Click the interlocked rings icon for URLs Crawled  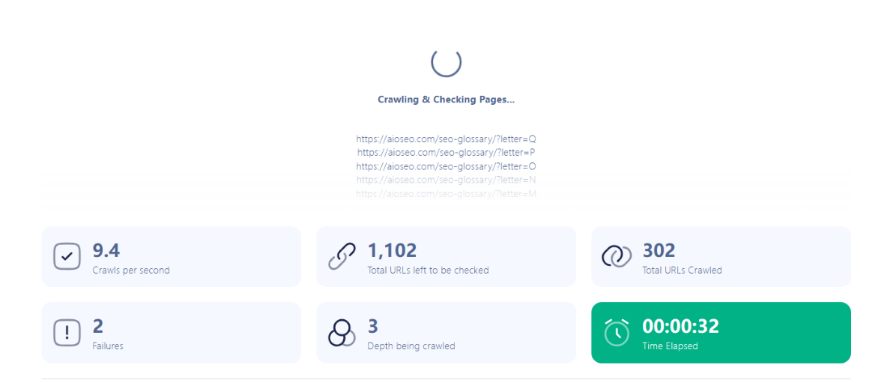point(616,257)
